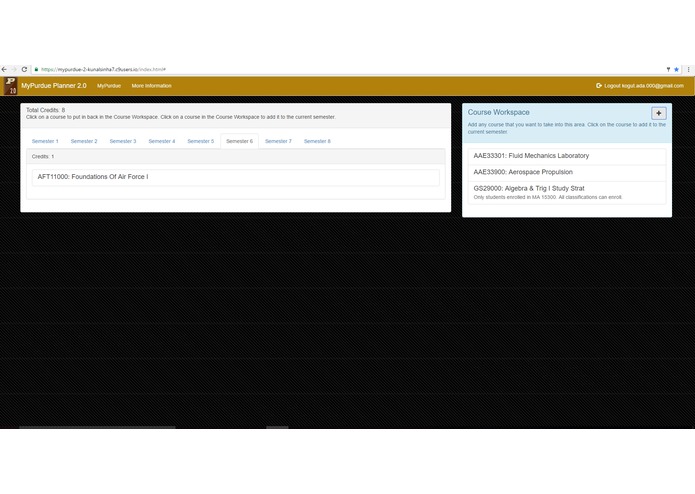The height and width of the screenshot is (494, 695).
Task: Click the horizontal scrollbar at page bottom
Action: pos(97,428)
